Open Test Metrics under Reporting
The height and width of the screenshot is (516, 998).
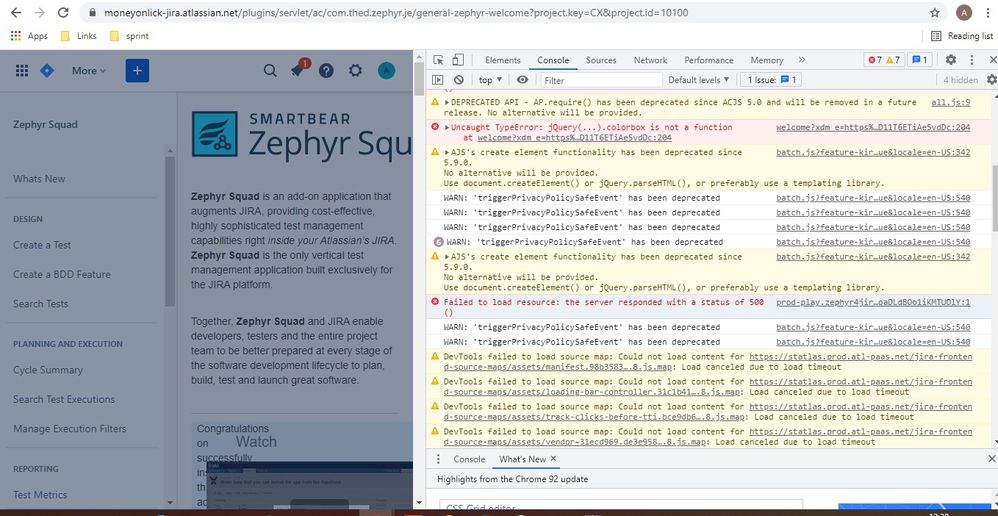[39, 494]
